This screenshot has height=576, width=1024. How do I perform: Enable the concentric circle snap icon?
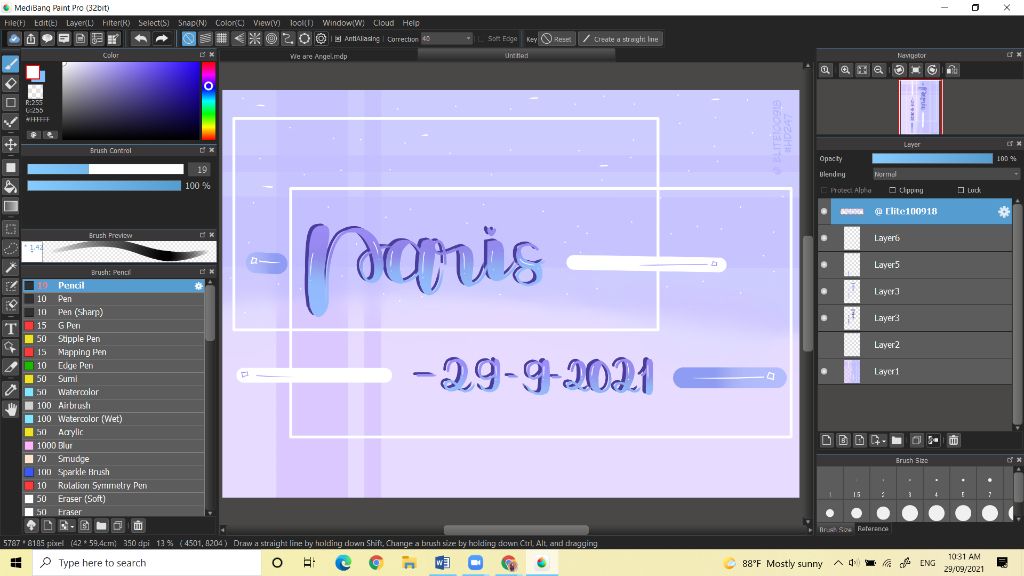tap(271, 39)
